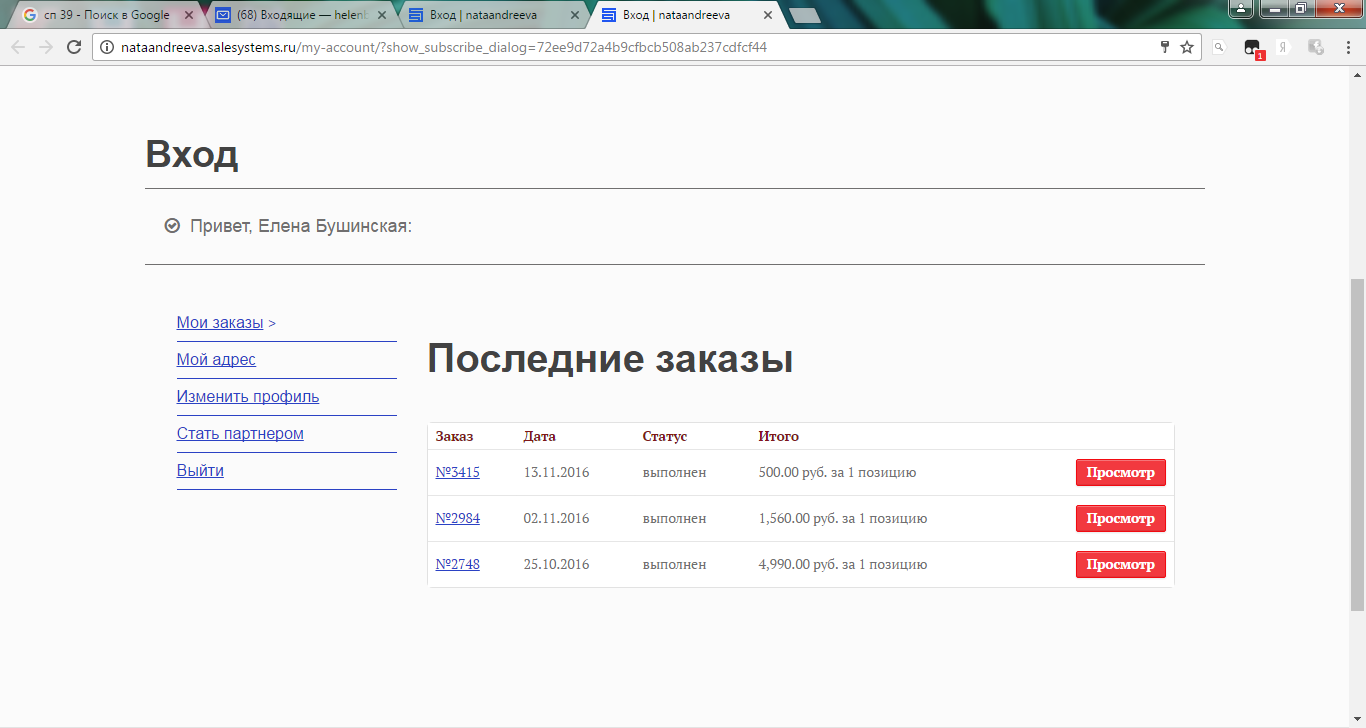Image resolution: width=1366 pixels, height=728 pixels.
Task: Click Выйти to log out
Action: coord(200,470)
